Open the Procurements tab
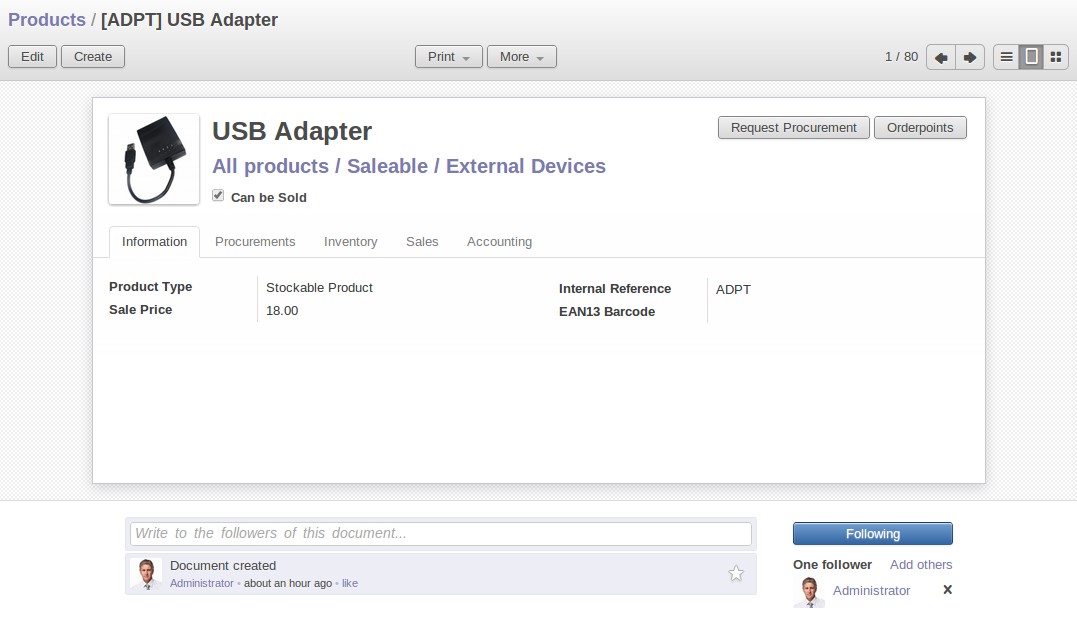 255,242
